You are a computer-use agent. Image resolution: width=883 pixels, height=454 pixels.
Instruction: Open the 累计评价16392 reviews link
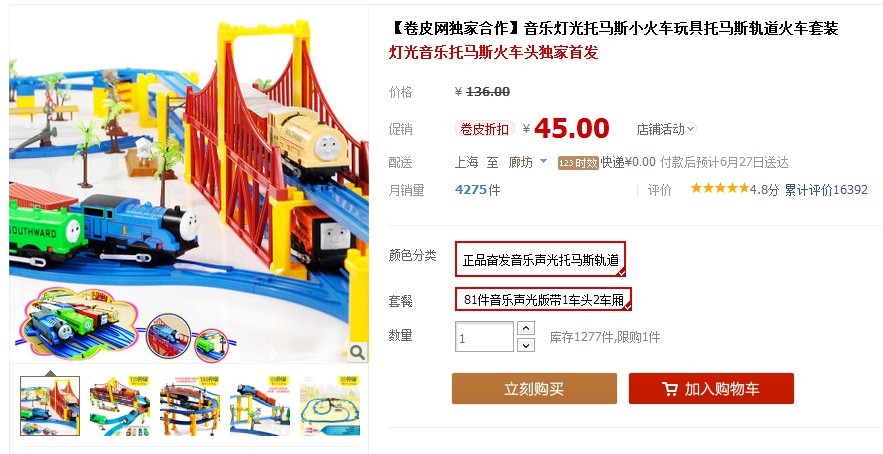click(x=826, y=190)
